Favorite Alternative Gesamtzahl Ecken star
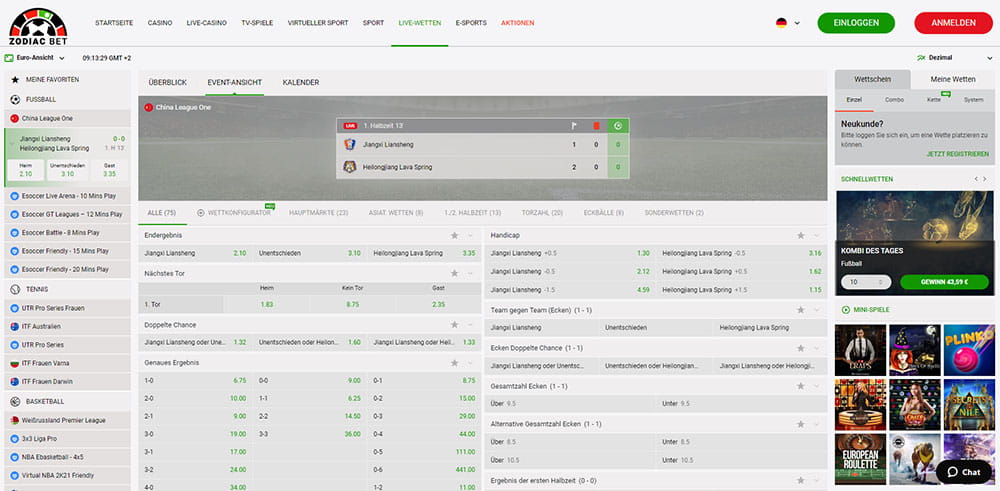 pos(800,424)
